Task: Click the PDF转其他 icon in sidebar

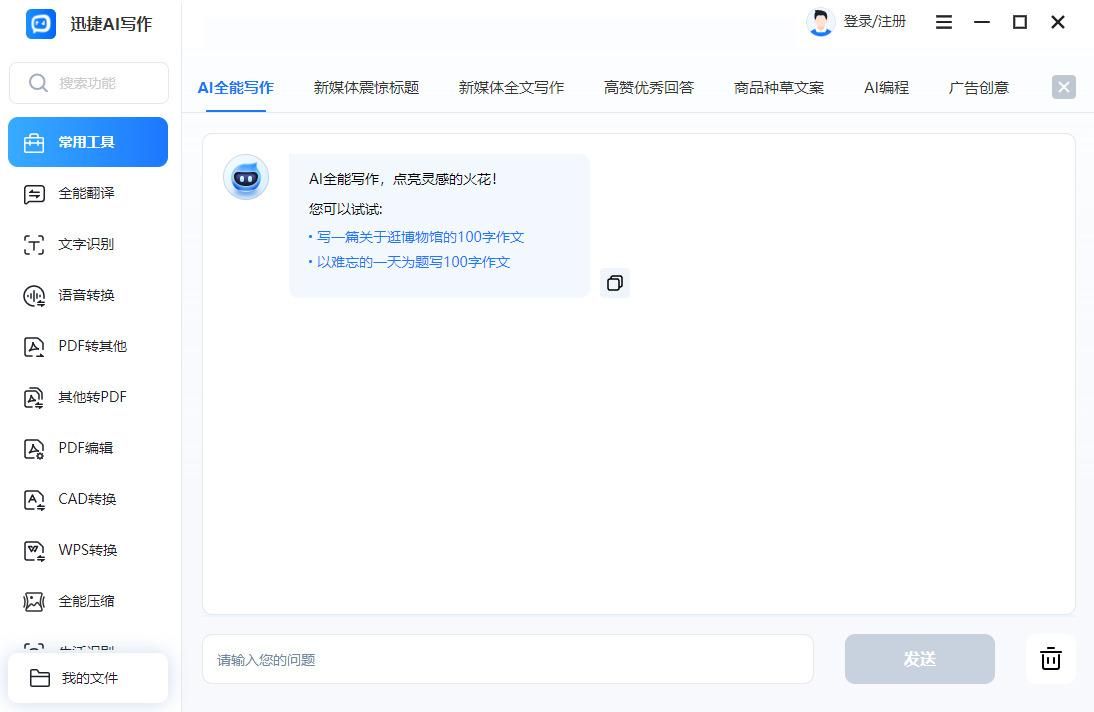Action: point(34,346)
